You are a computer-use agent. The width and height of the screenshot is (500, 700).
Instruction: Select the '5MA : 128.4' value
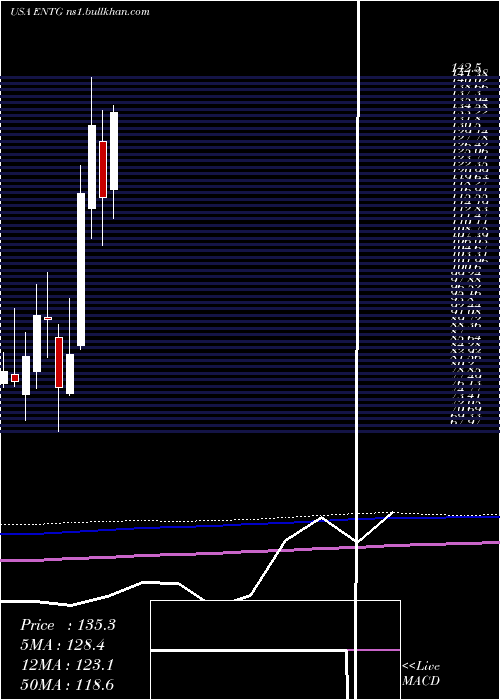coord(63,645)
